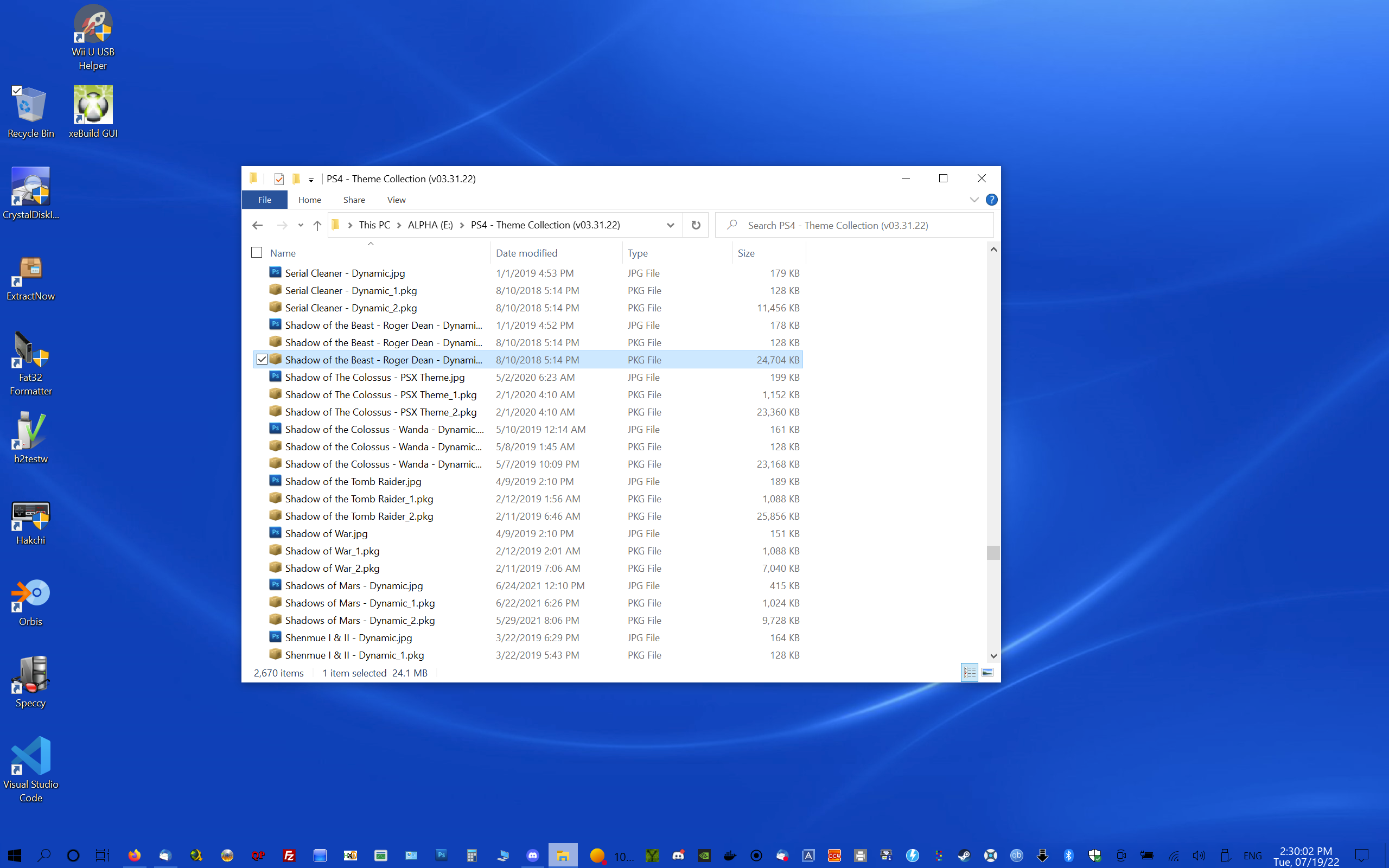The width and height of the screenshot is (1389, 868).
Task: Click the HxD hex editor taskbar icon
Action: click(351, 856)
